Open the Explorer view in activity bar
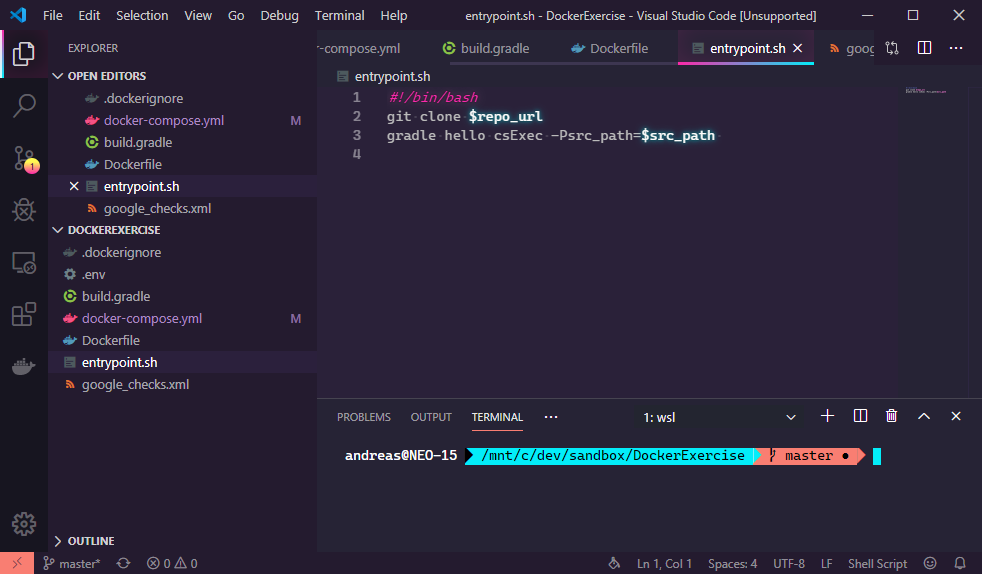The image size is (982, 574). click(x=24, y=54)
